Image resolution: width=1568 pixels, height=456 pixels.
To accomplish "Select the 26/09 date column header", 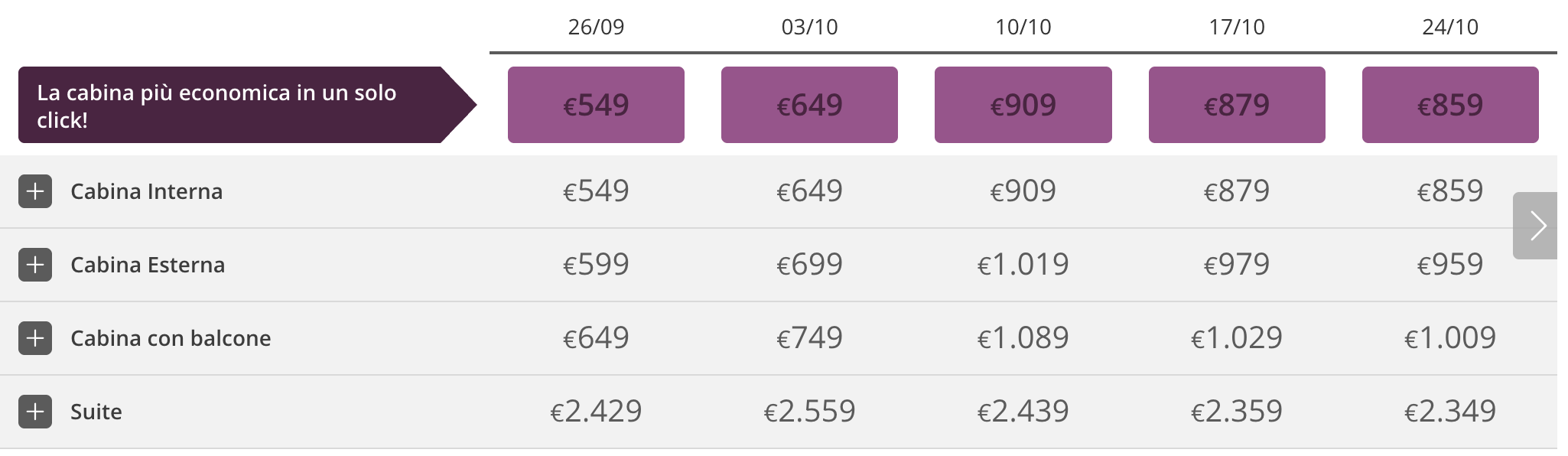I will click(x=596, y=28).
